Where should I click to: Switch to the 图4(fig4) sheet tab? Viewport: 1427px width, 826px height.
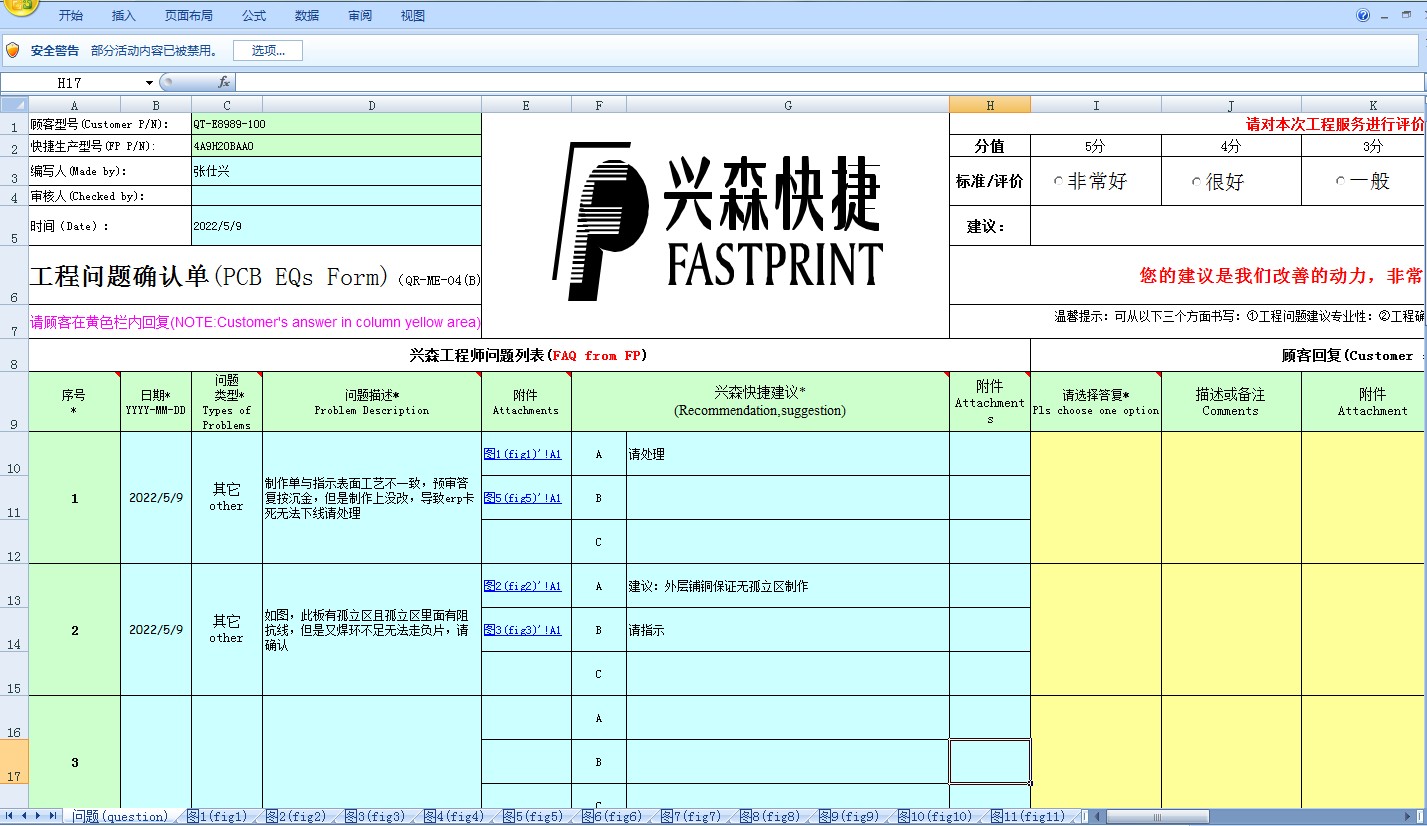coord(454,817)
